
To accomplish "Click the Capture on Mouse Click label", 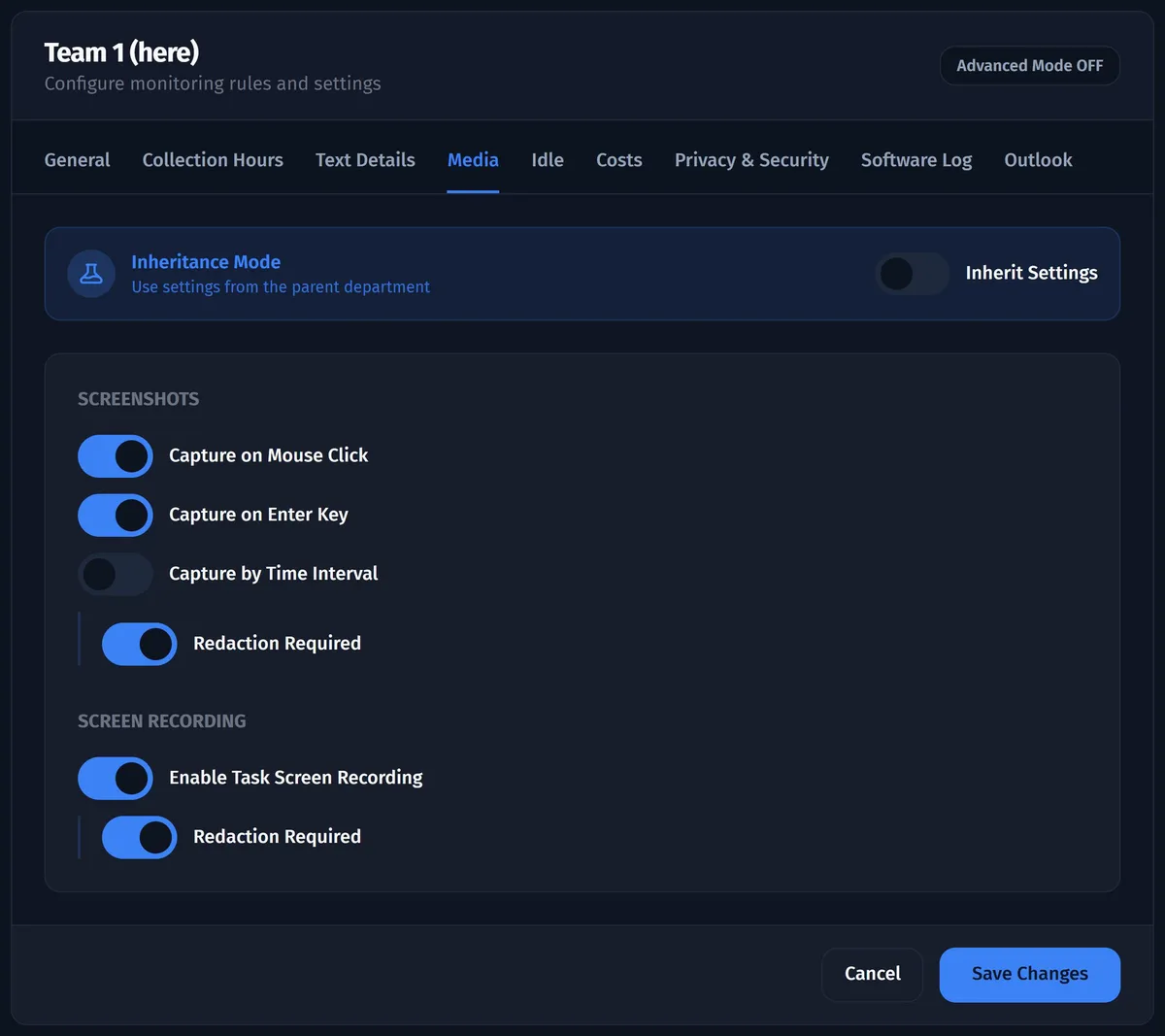I will coord(269,455).
